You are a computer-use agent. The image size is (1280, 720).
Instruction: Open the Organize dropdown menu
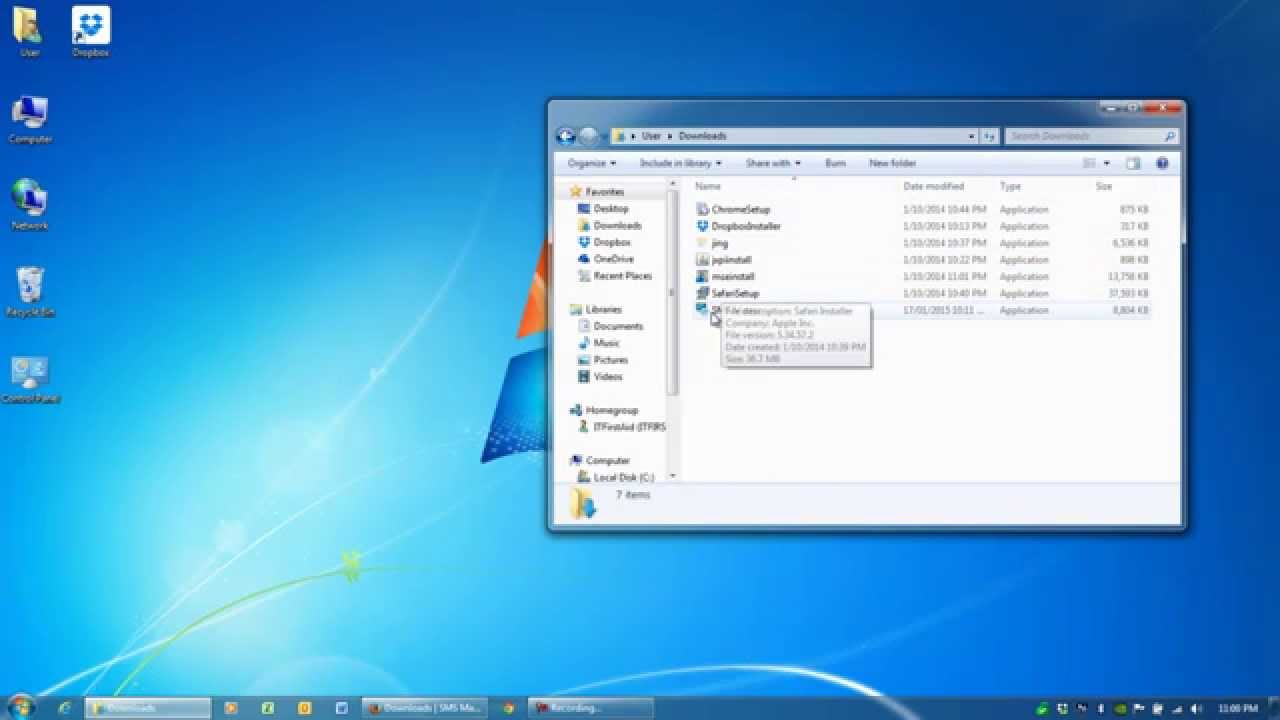(591, 163)
